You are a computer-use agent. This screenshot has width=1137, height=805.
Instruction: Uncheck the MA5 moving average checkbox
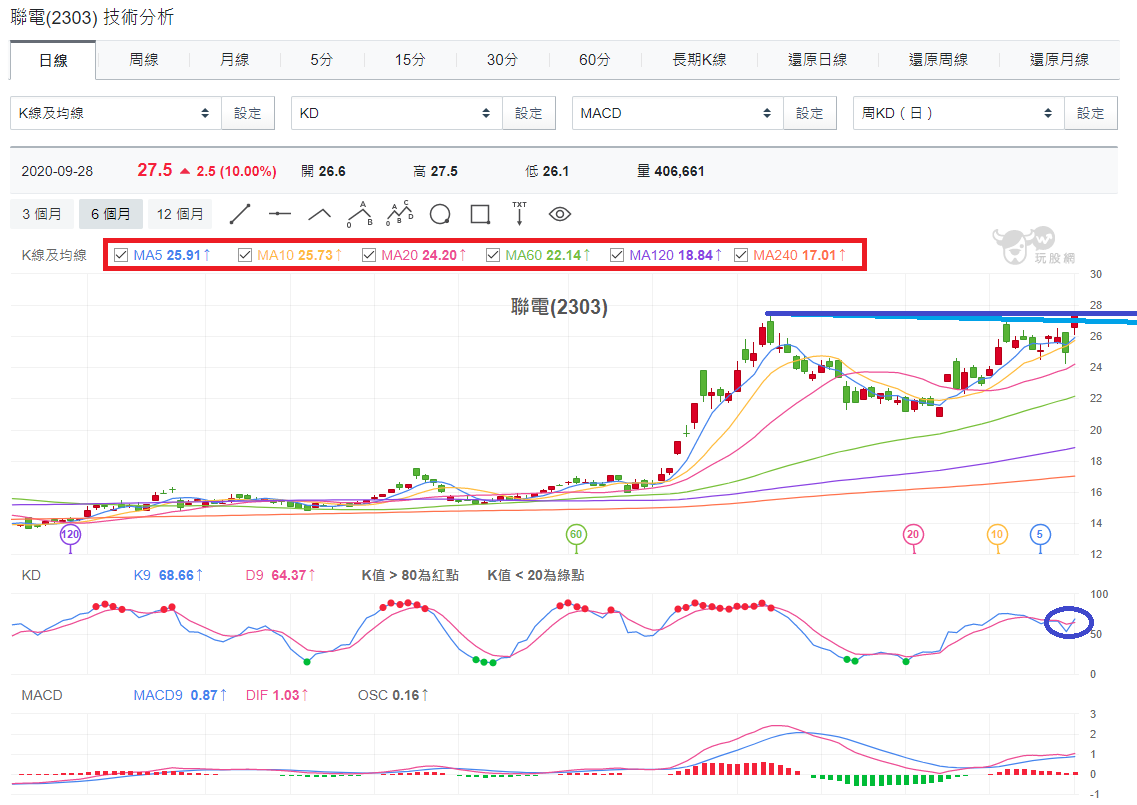click(x=121, y=255)
